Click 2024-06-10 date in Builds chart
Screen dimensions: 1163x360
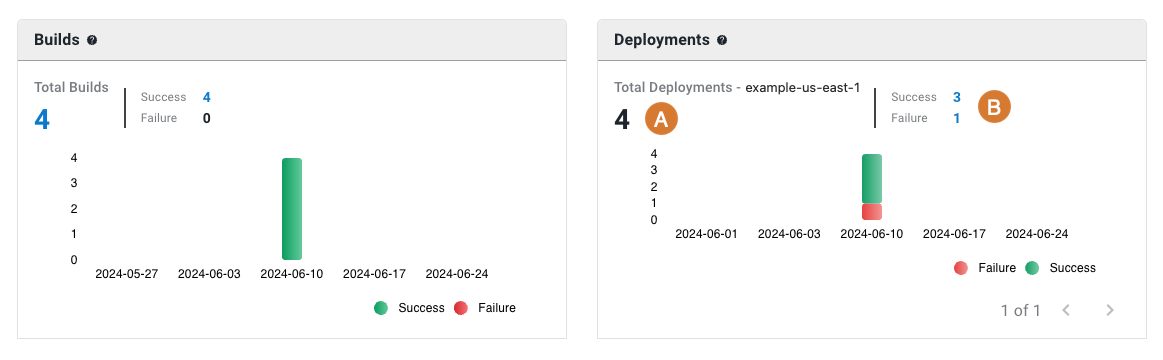tap(291, 274)
